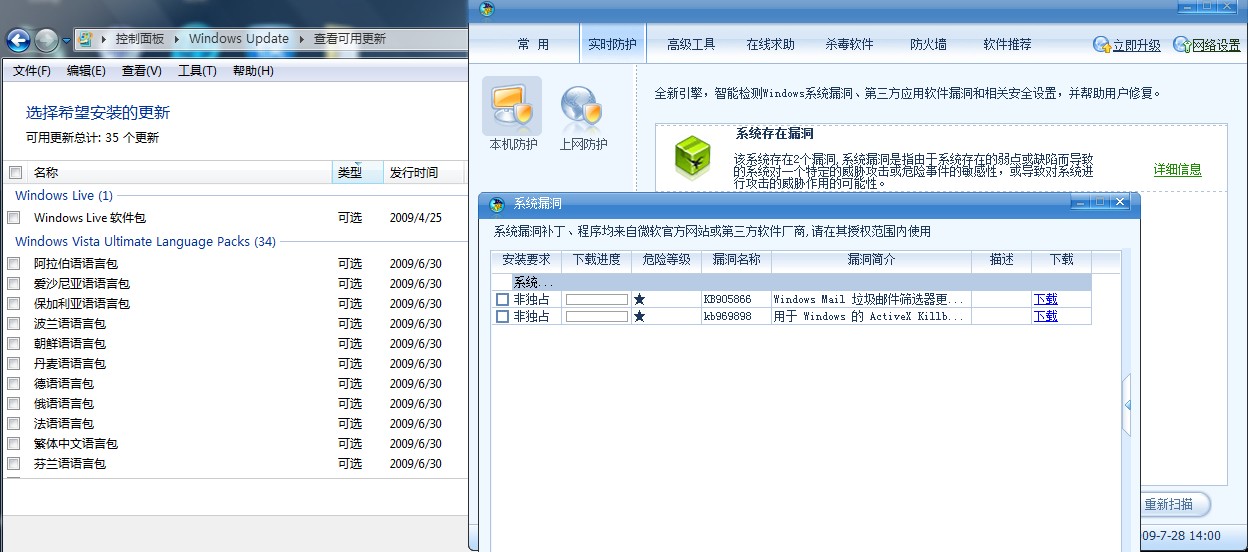1248x552 pixels.
Task: Switch to the 高级工具 tab
Action: point(691,44)
